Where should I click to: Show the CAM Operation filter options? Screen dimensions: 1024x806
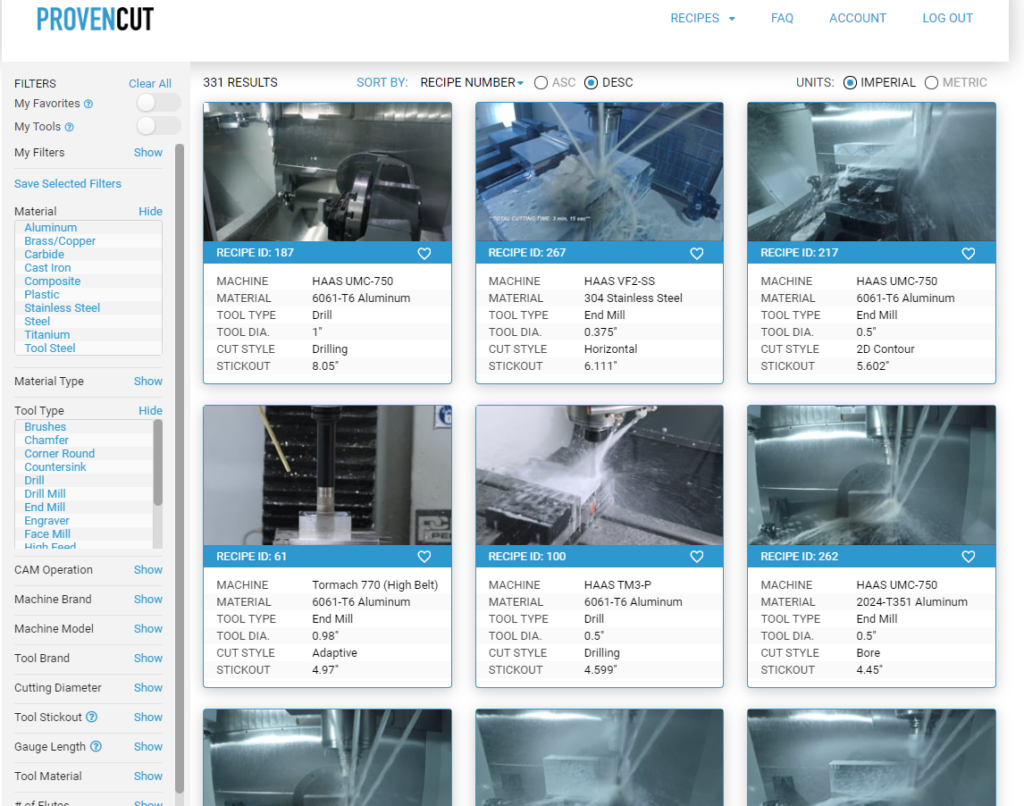(x=147, y=569)
